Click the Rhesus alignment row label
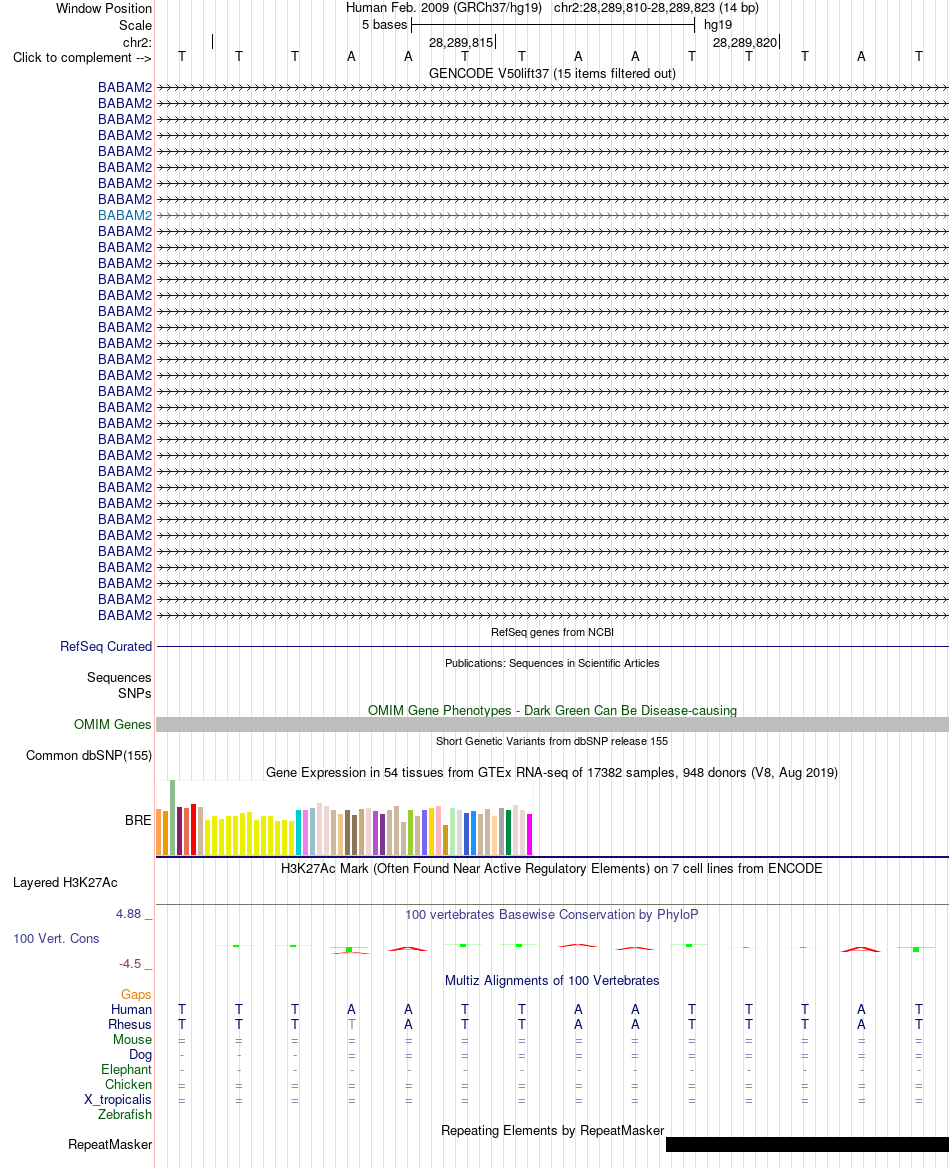The image size is (950, 1168). [130, 1024]
